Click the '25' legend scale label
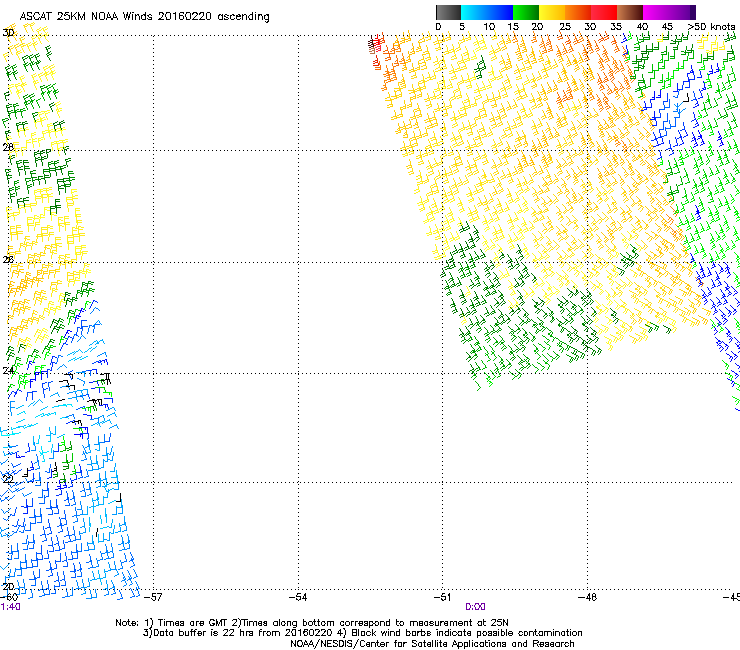Viewport: 740px width, 650px height. point(565,27)
